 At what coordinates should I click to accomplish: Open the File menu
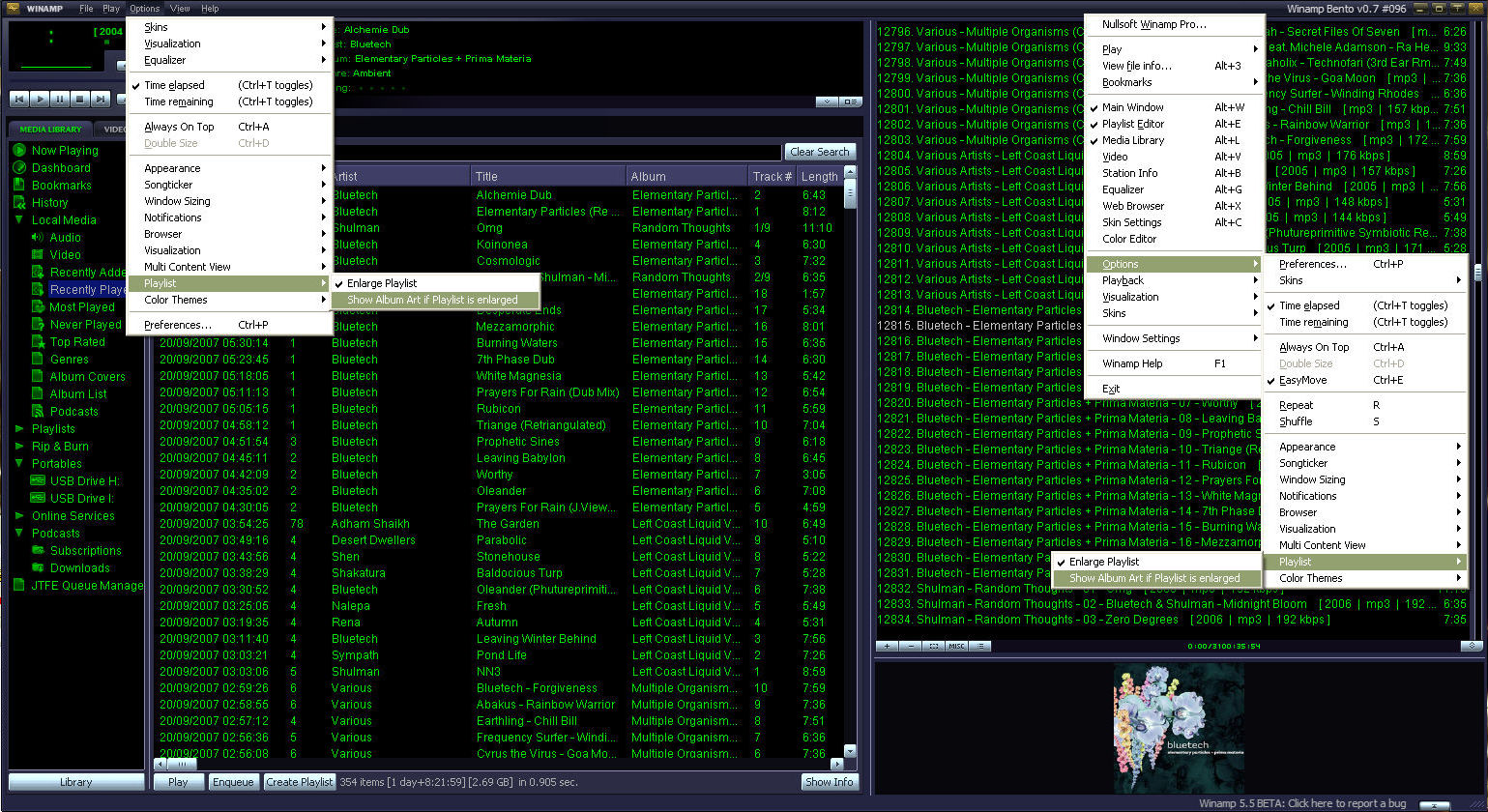86,9
